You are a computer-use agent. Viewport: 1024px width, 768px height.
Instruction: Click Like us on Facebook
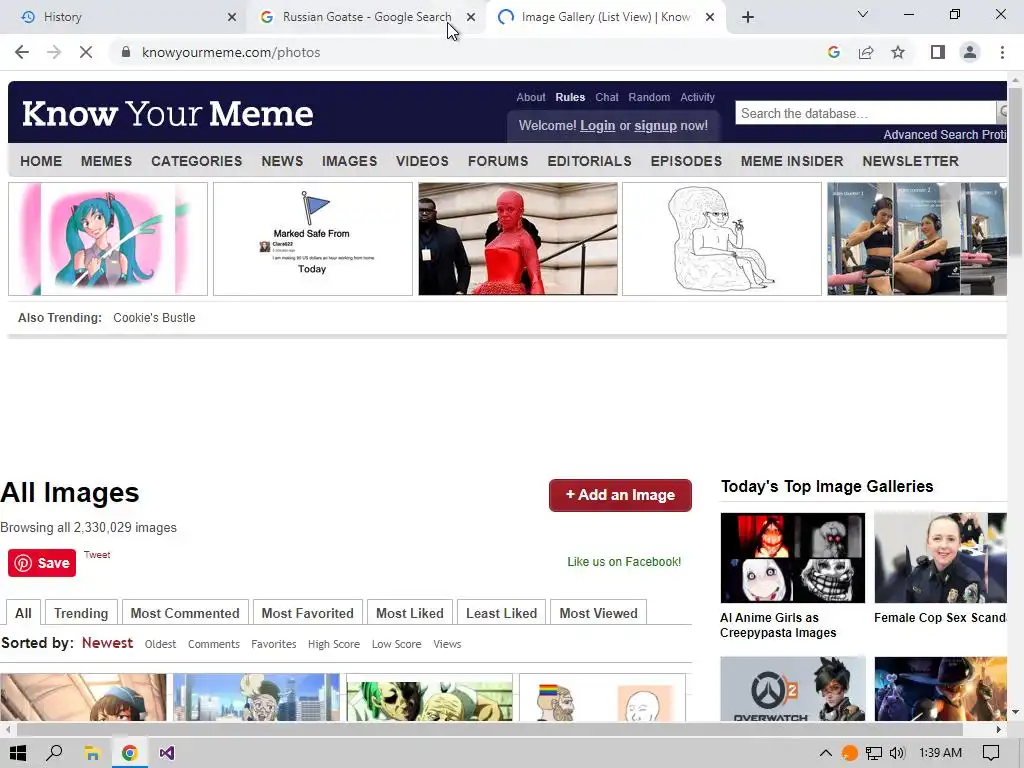pos(624,562)
